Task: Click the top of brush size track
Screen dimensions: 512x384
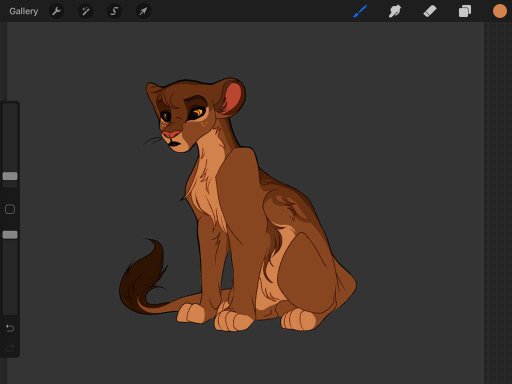Action: 10,110
